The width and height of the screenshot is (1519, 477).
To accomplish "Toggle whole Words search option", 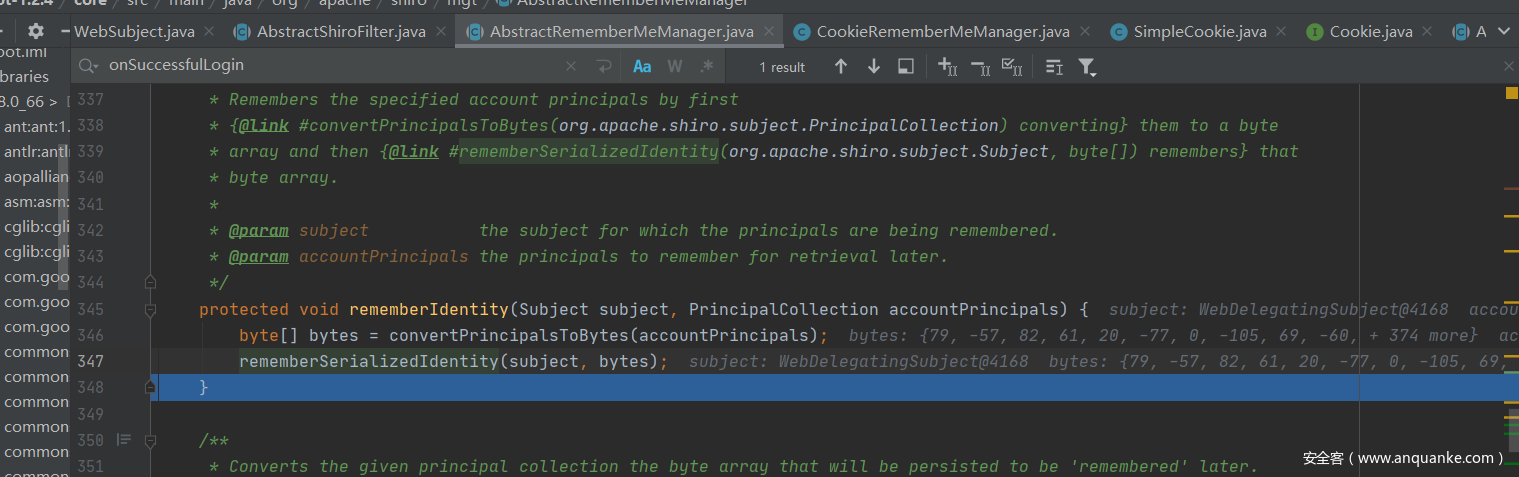I will [x=675, y=67].
